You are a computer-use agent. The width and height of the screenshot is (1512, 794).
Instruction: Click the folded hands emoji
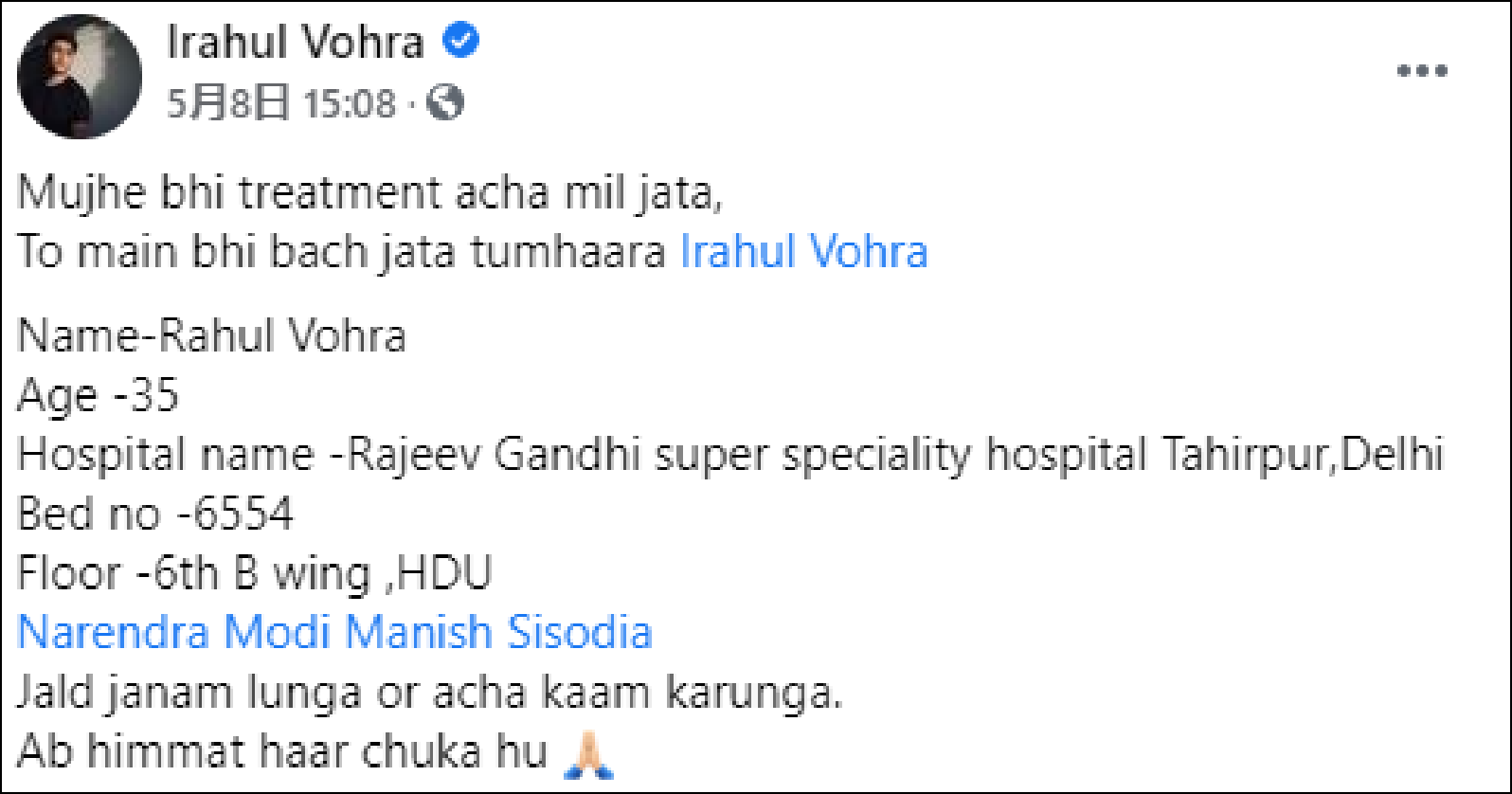click(x=588, y=755)
